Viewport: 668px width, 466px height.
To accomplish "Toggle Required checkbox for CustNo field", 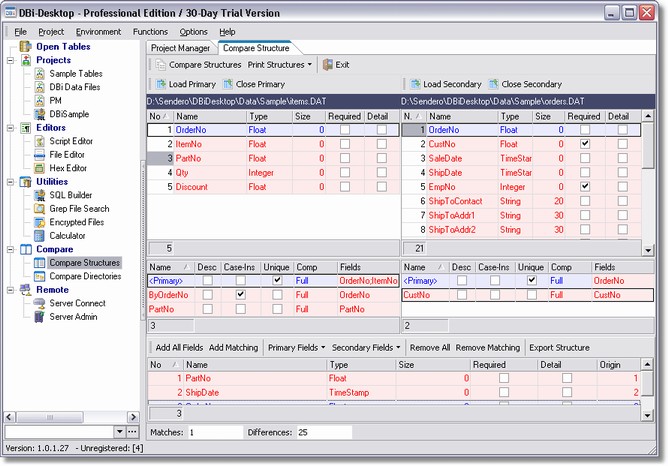I will pyautogui.click(x=584, y=144).
